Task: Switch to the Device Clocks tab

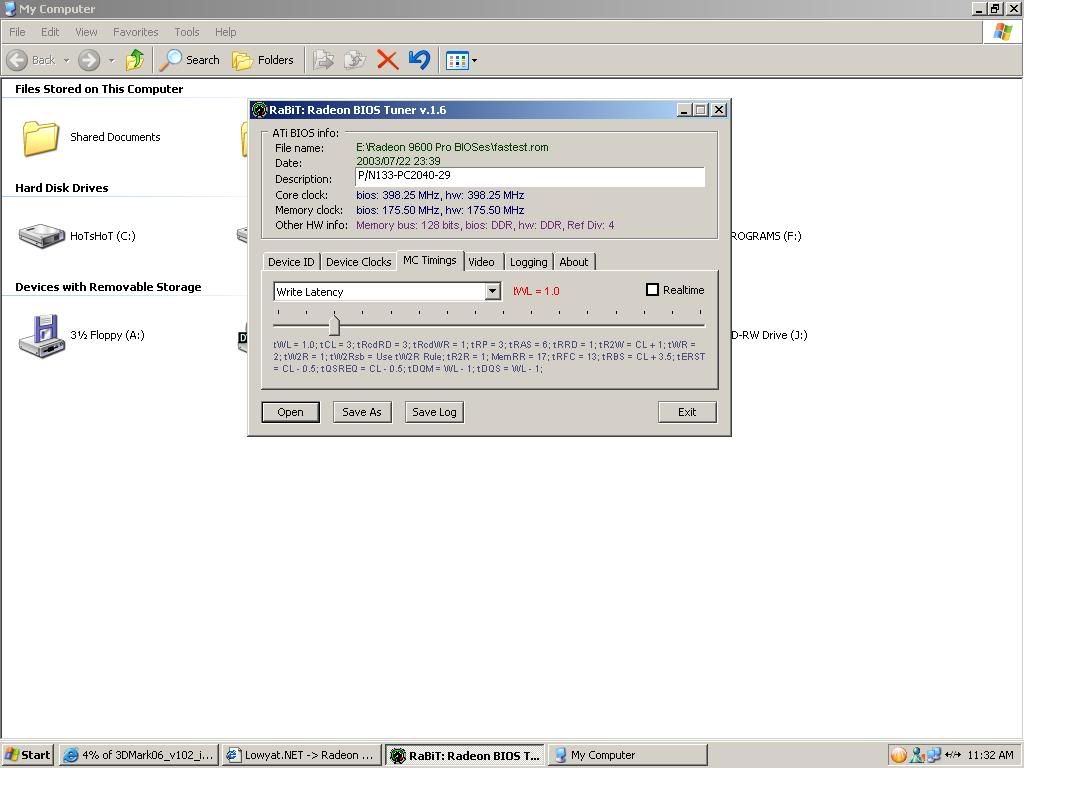Action: tap(358, 262)
